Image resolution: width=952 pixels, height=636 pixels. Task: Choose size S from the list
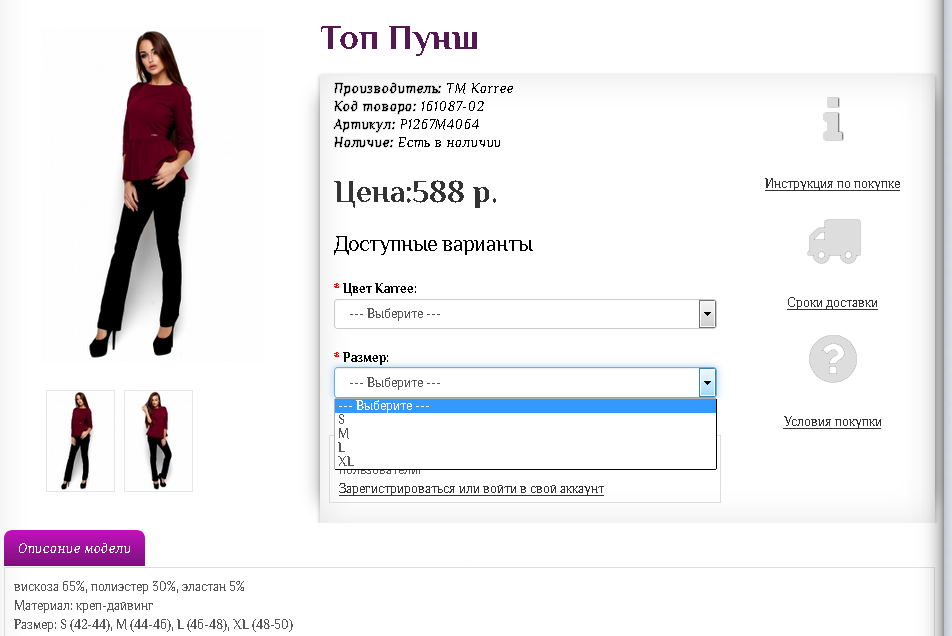[x=525, y=419]
